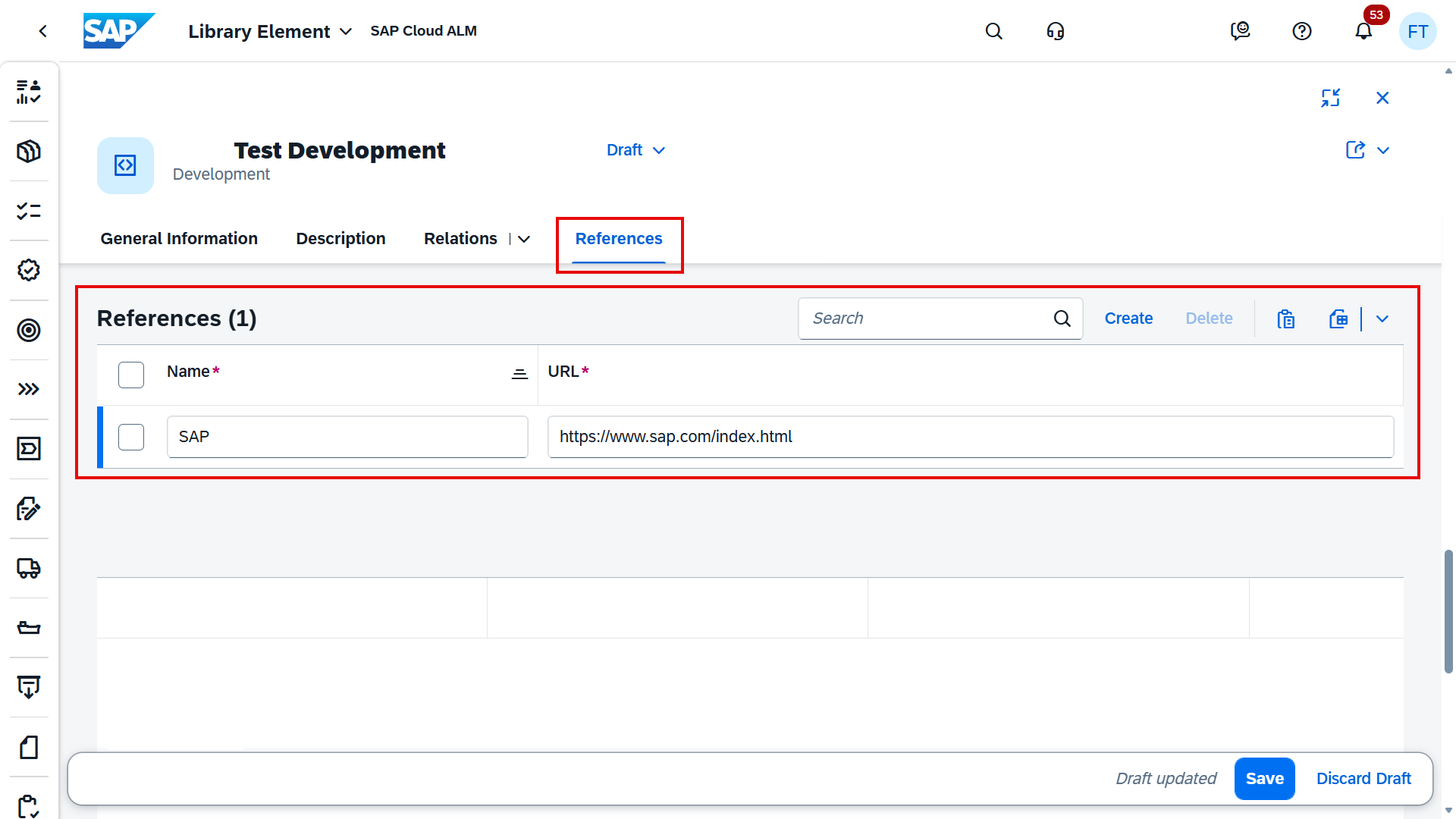Click the vertical page scrollbar thumb
This screenshot has height=819, width=1456.
tap(1448, 611)
